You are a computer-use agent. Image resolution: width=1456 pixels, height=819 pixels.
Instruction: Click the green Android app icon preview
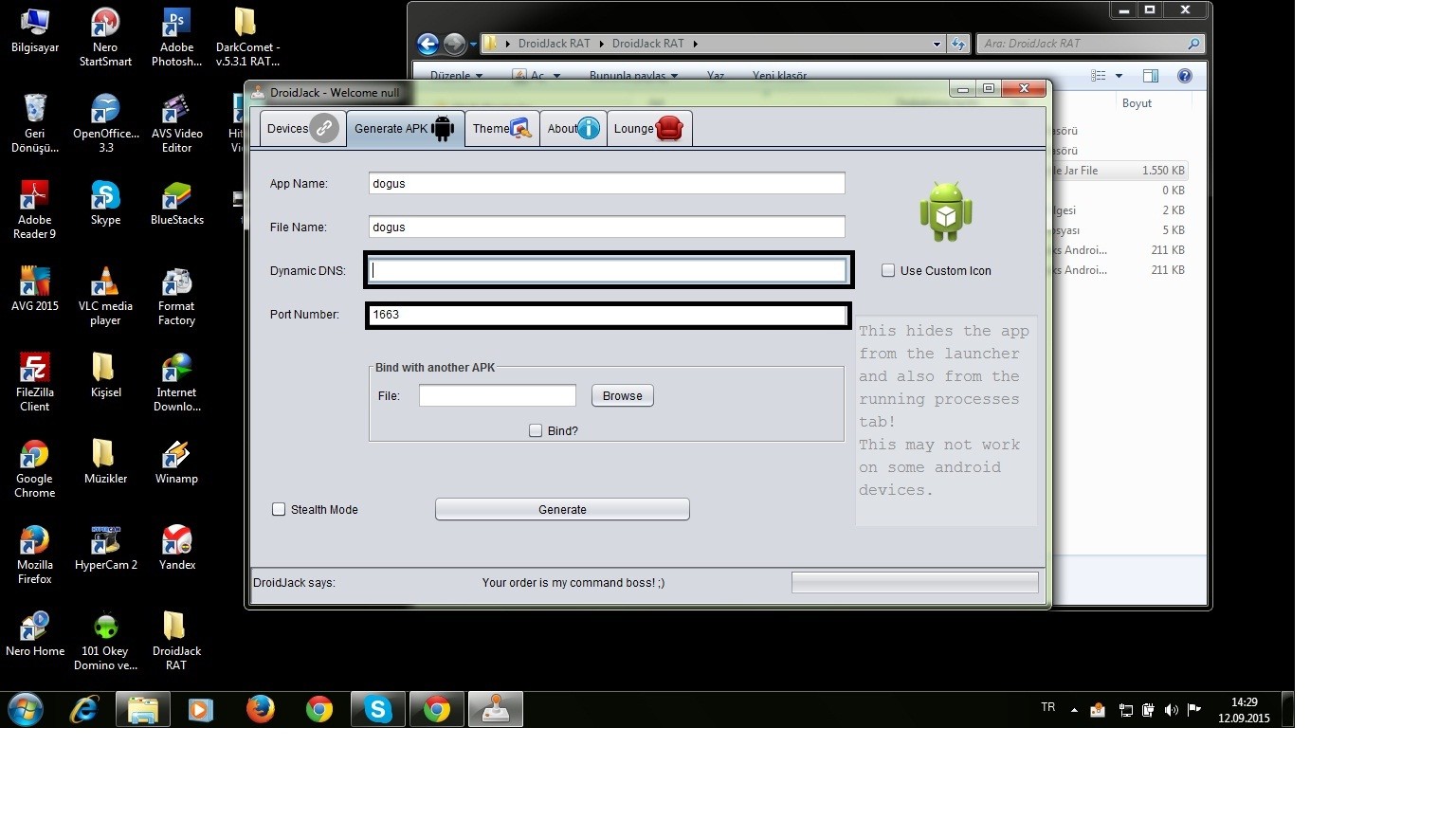[946, 211]
